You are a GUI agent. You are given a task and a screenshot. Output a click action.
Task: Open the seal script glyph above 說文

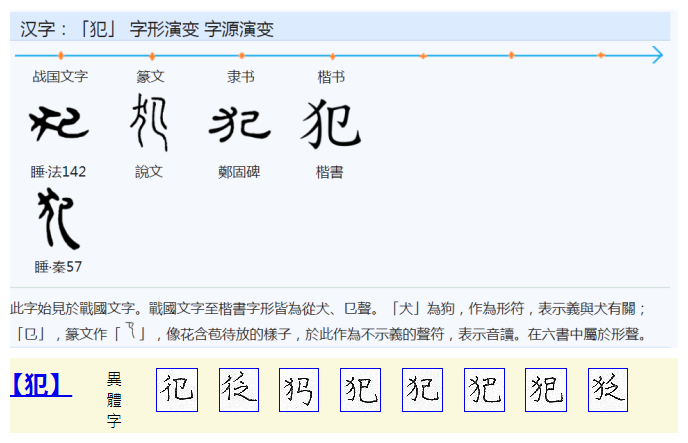click(x=149, y=122)
